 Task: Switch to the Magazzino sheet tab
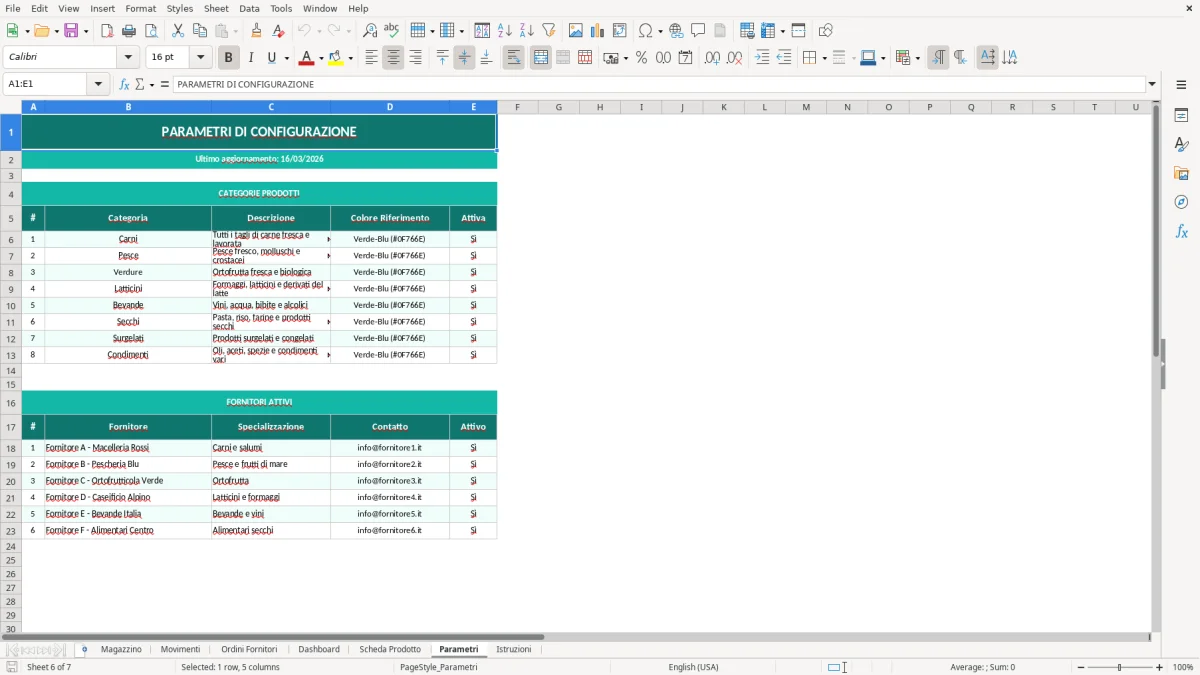[x=121, y=649]
